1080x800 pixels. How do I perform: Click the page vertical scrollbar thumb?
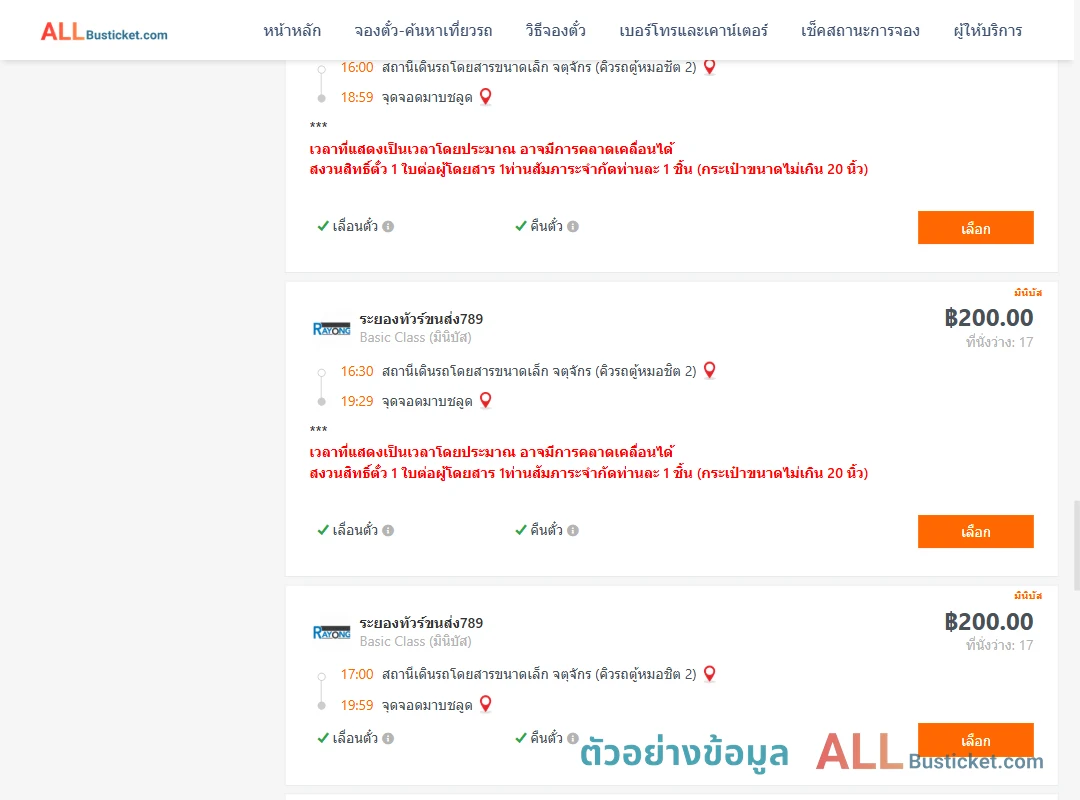(1076, 545)
